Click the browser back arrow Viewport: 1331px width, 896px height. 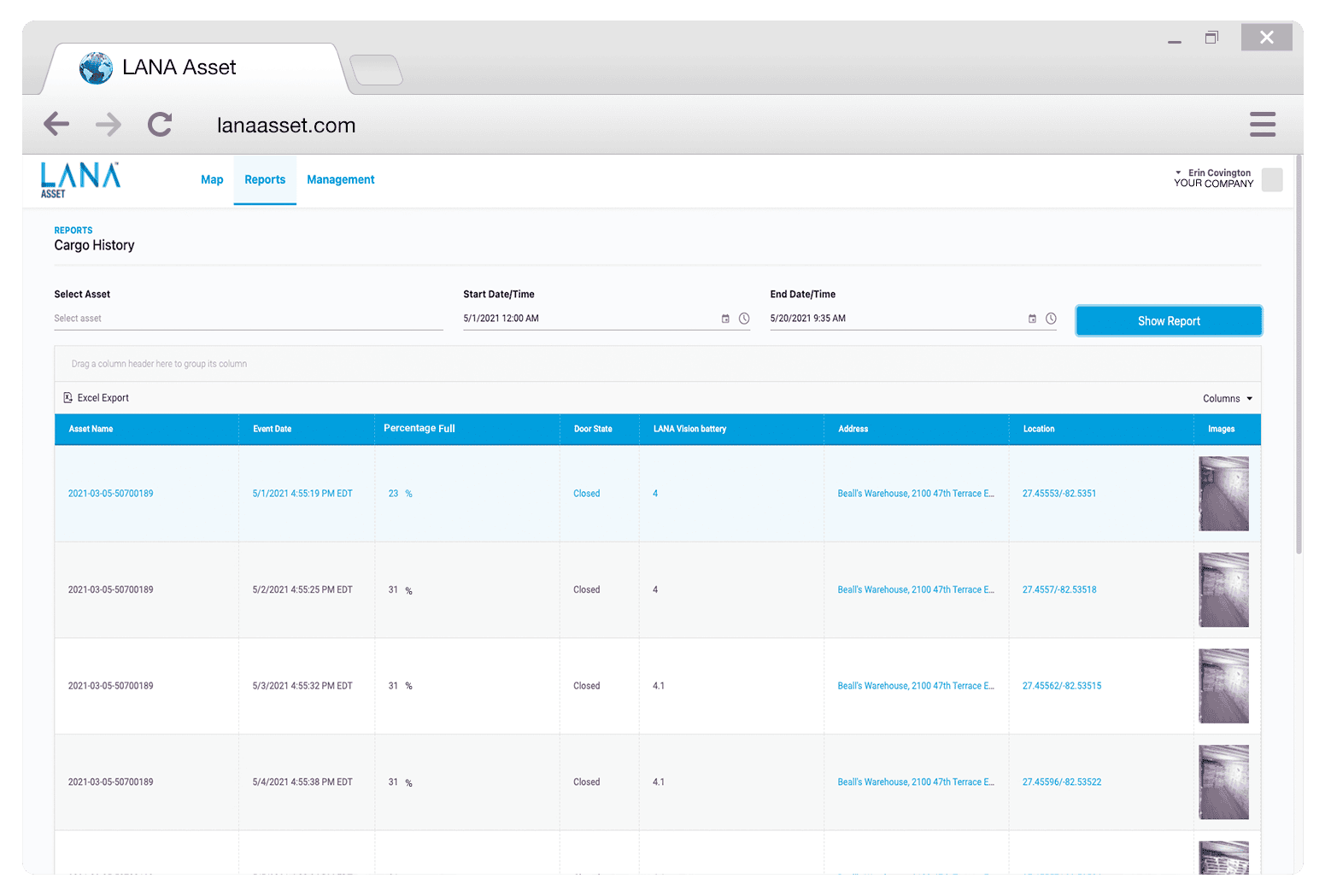point(56,125)
